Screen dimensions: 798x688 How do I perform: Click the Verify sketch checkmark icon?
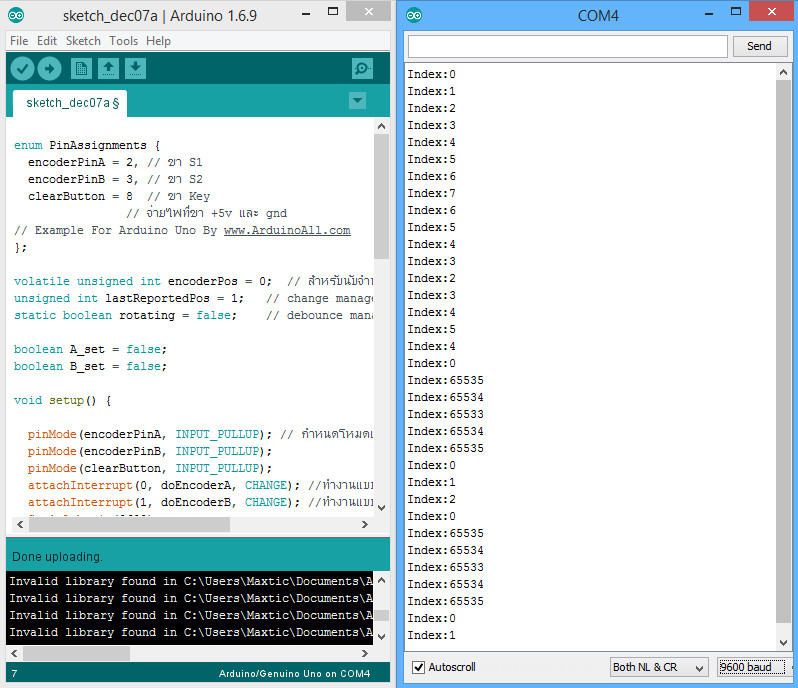point(22,69)
